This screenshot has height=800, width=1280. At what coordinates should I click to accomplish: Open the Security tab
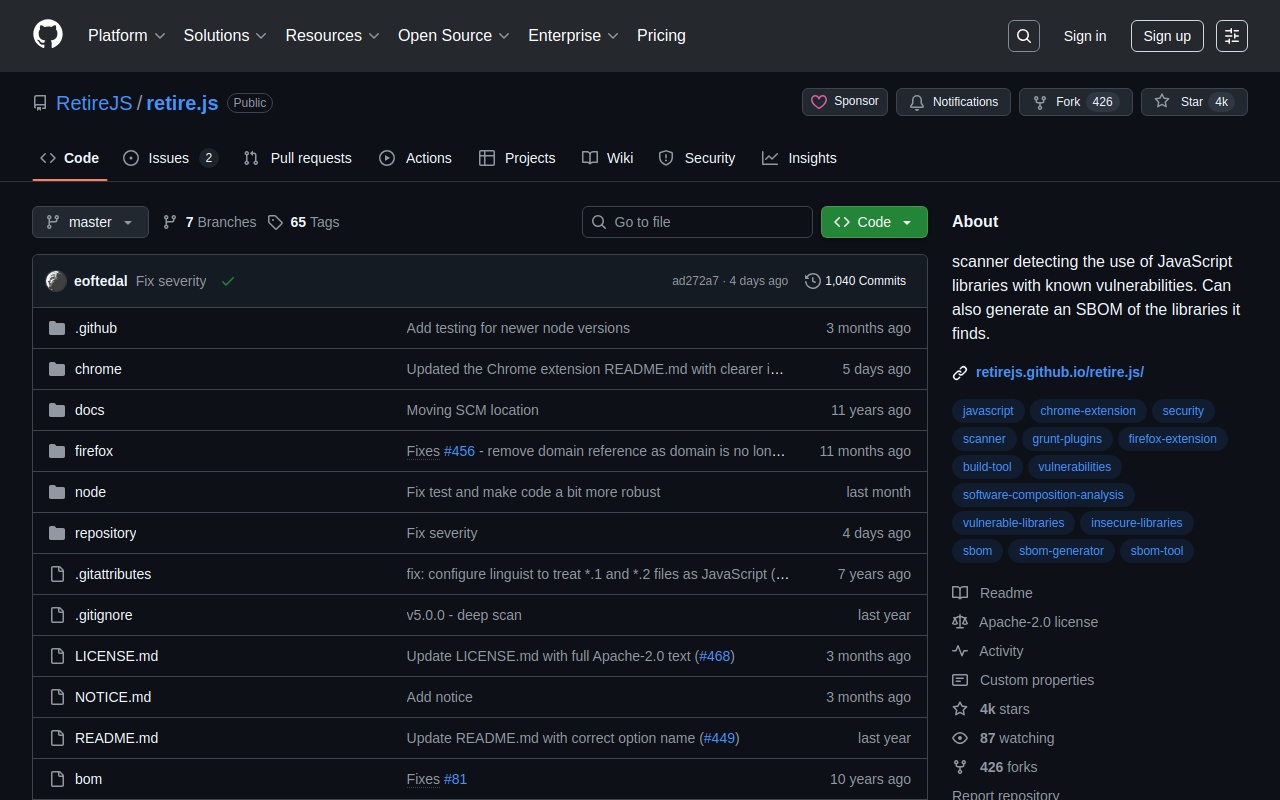[x=697, y=158]
